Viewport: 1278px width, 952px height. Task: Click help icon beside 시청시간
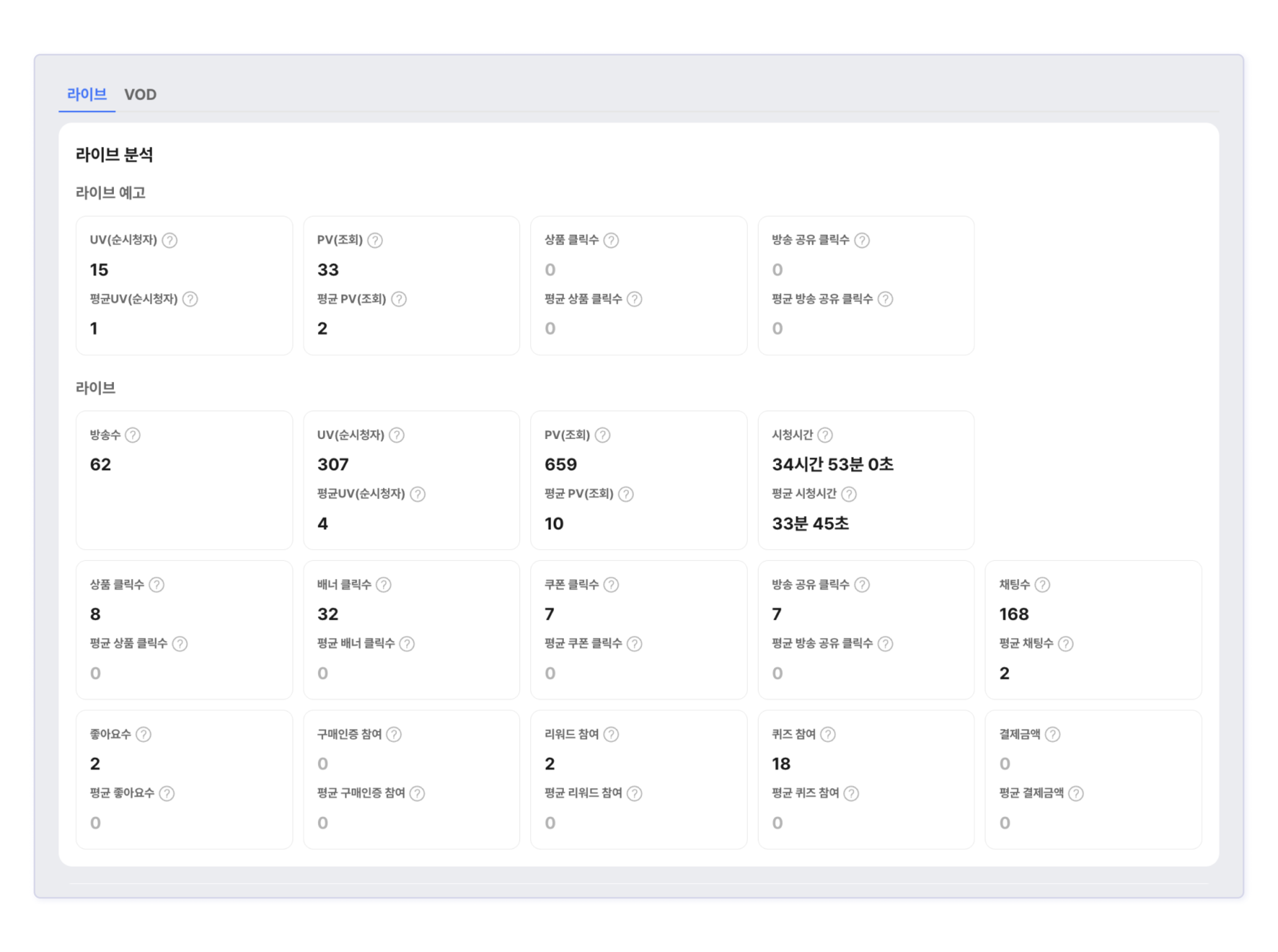[x=825, y=435]
